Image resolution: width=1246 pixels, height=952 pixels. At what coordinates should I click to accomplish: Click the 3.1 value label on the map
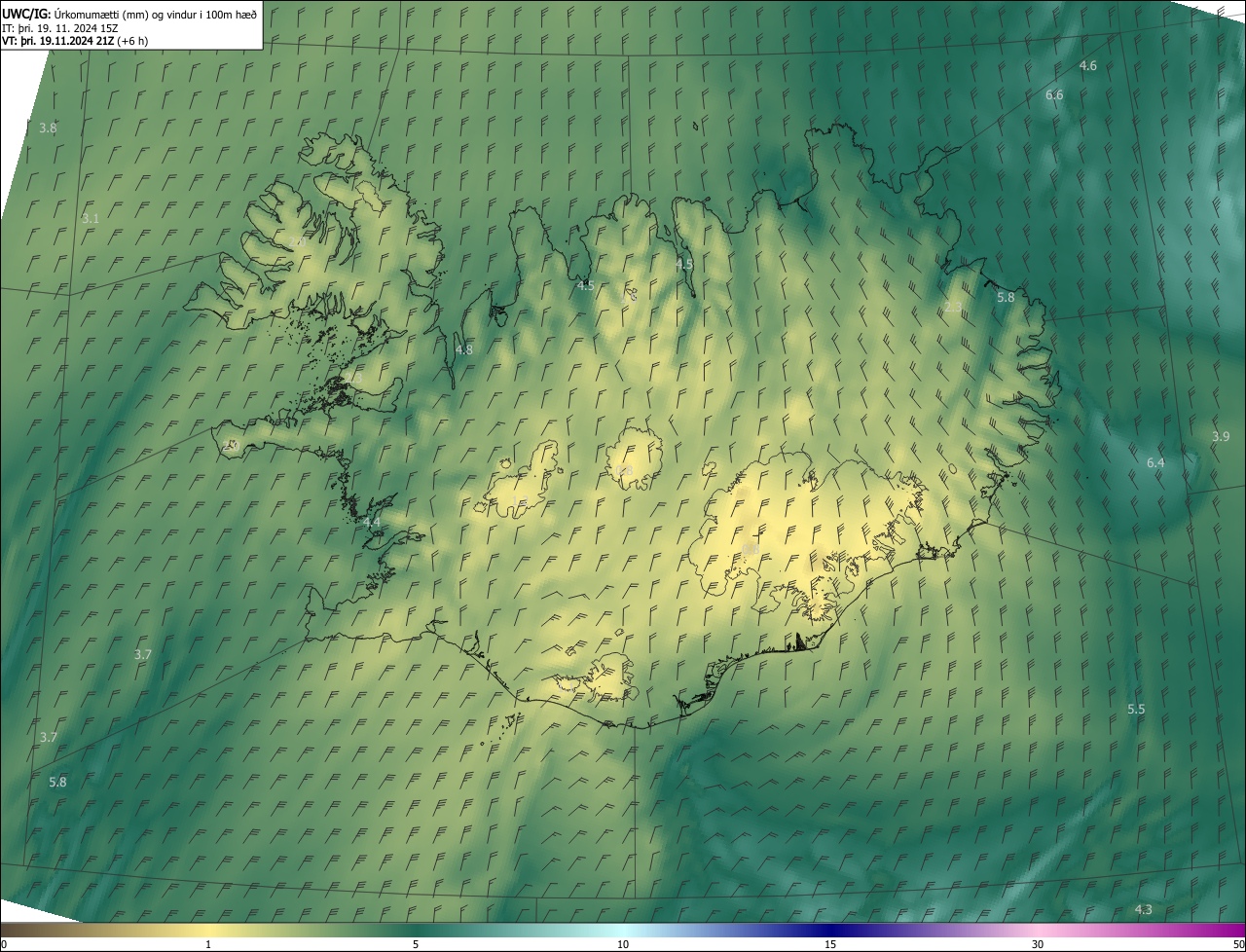pos(91,219)
